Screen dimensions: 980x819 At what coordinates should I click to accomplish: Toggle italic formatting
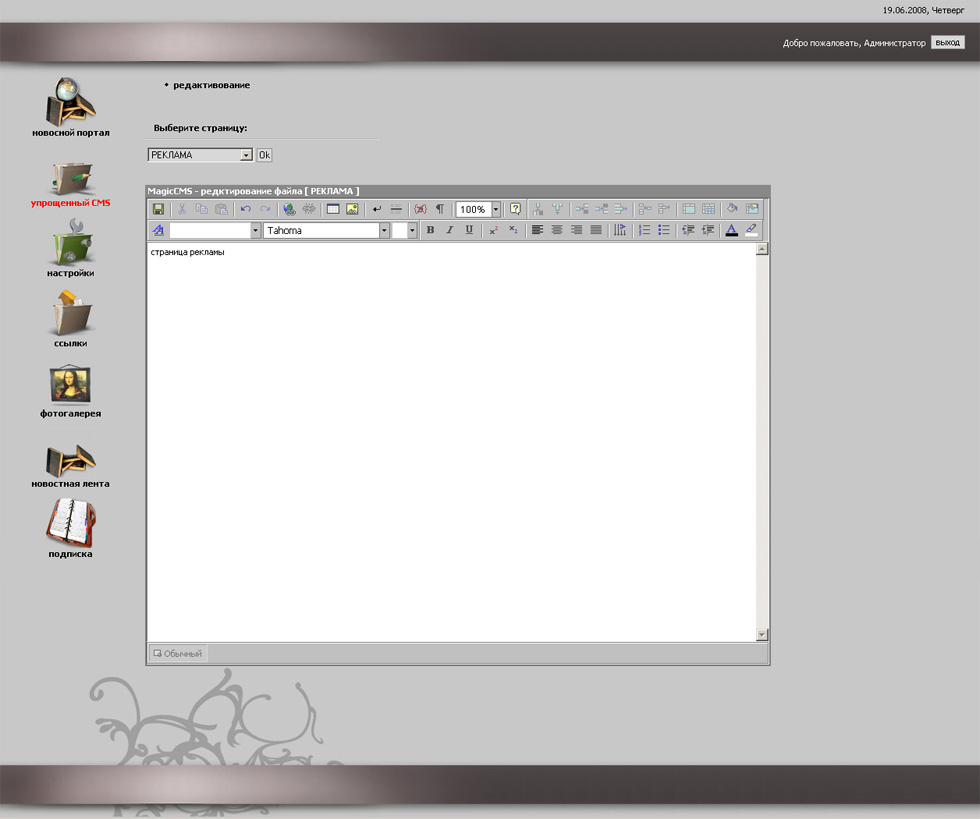449,230
